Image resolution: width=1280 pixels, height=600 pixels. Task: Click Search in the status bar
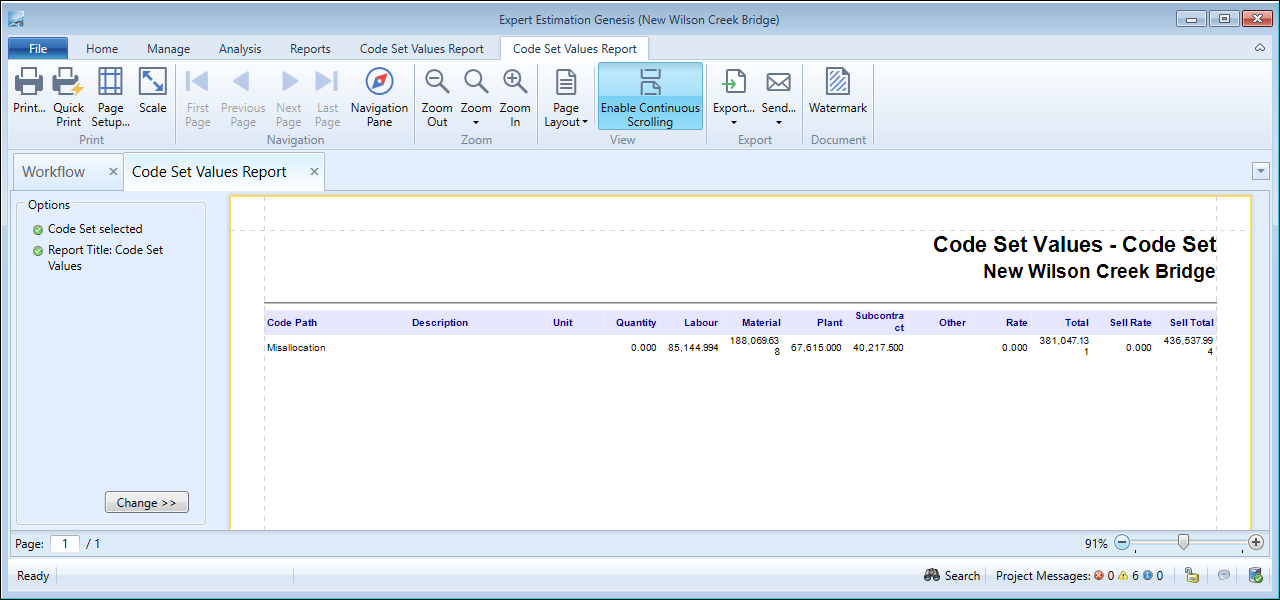pyautogui.click(x=952, y=576)
